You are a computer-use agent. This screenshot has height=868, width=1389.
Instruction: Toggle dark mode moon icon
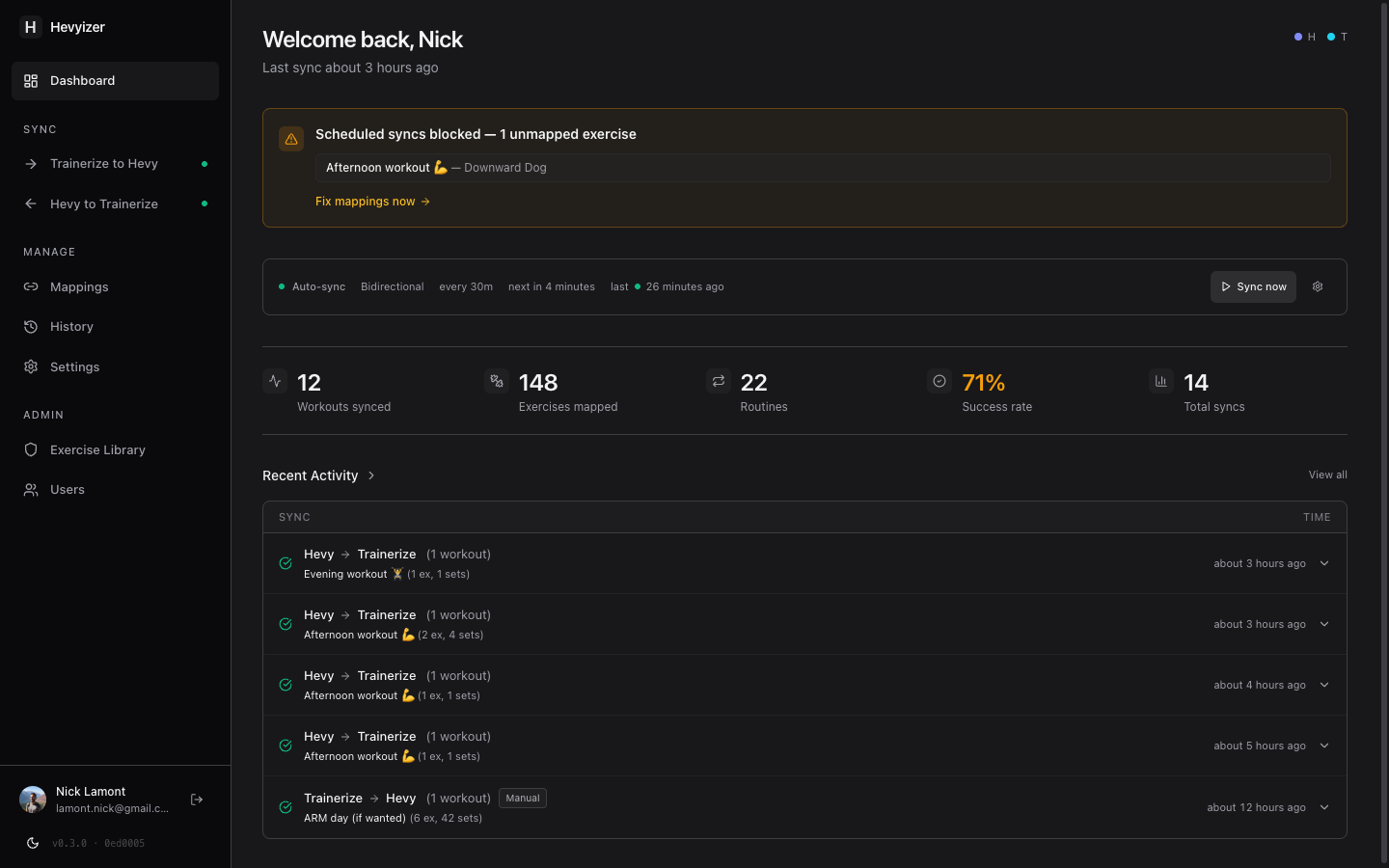tap(33, 843)
